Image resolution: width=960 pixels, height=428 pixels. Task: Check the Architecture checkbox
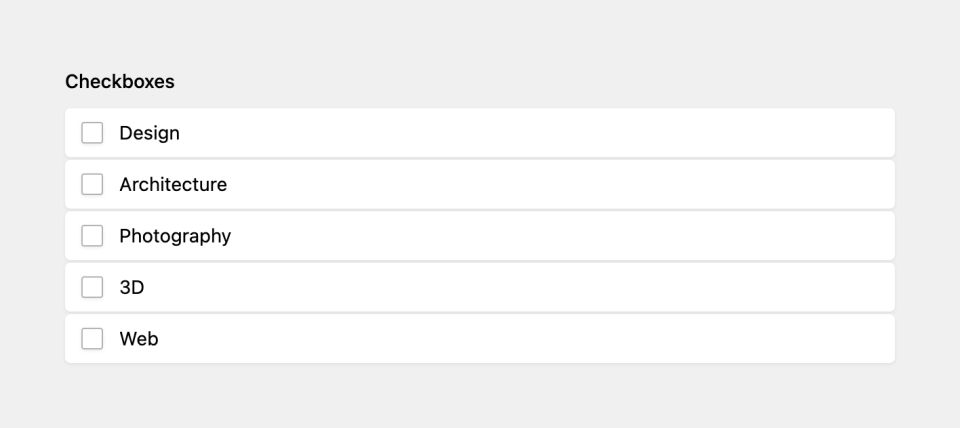coord(92,184)
